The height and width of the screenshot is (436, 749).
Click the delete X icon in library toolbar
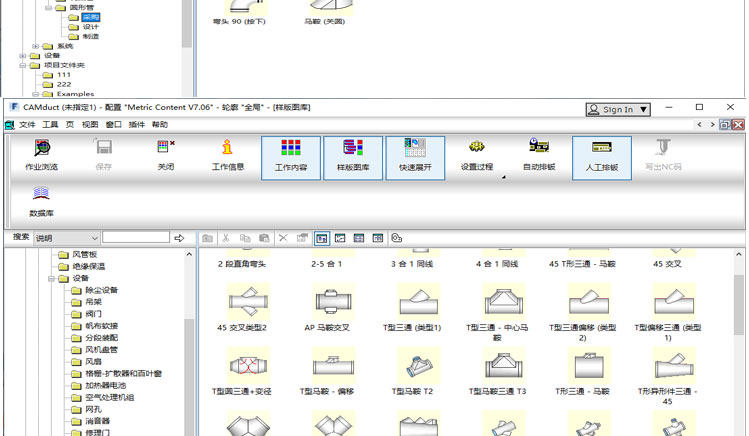[x=283, y=238]
